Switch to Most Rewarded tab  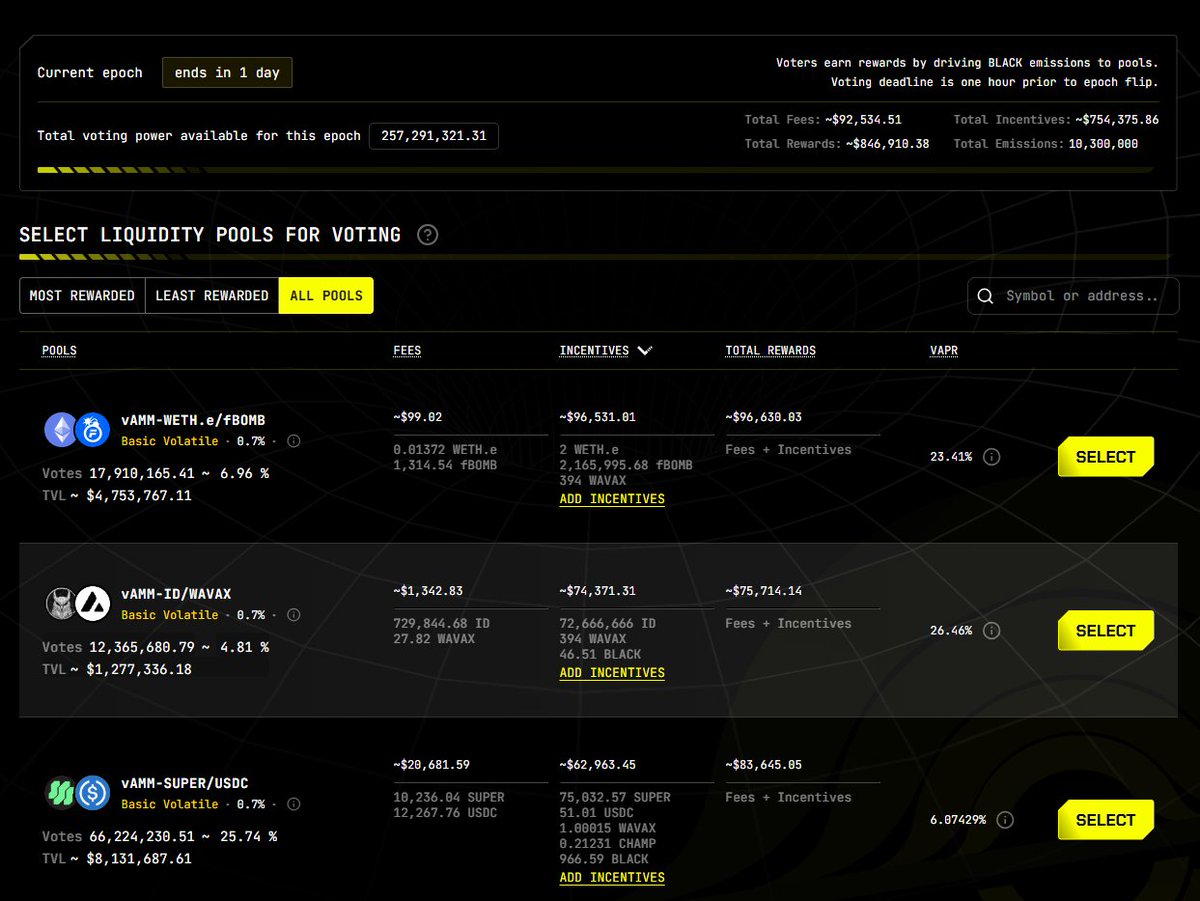pyautogui.click(x=82, y=296)
